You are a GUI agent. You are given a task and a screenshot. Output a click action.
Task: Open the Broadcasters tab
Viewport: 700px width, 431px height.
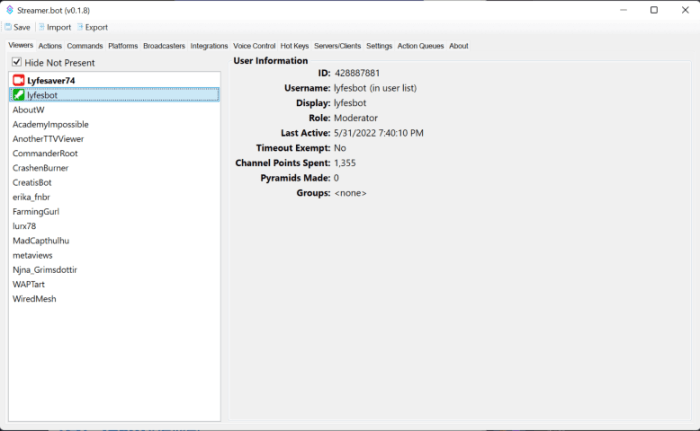164,46
